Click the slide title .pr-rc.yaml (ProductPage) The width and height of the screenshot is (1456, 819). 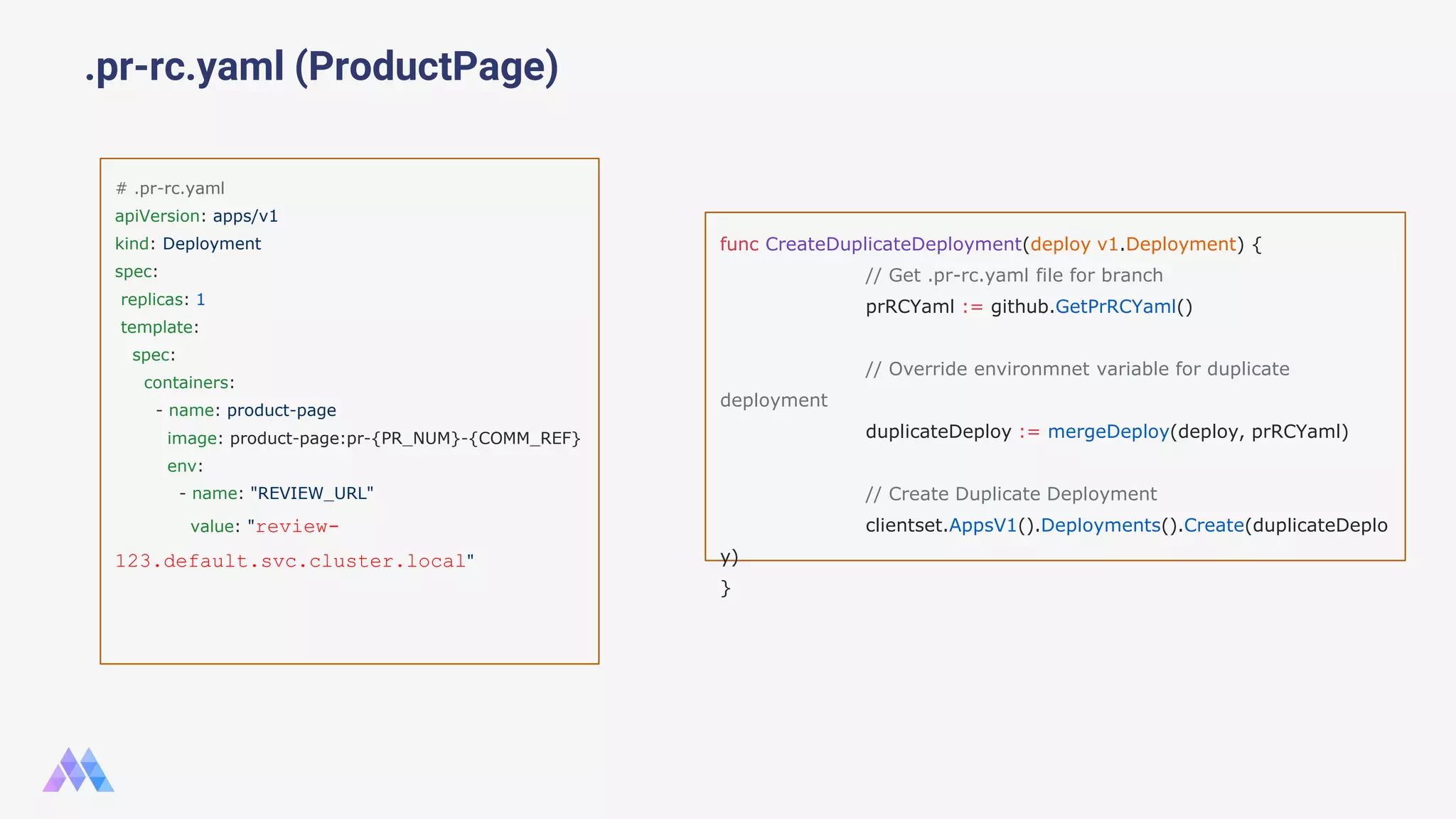tap(321, 67)
